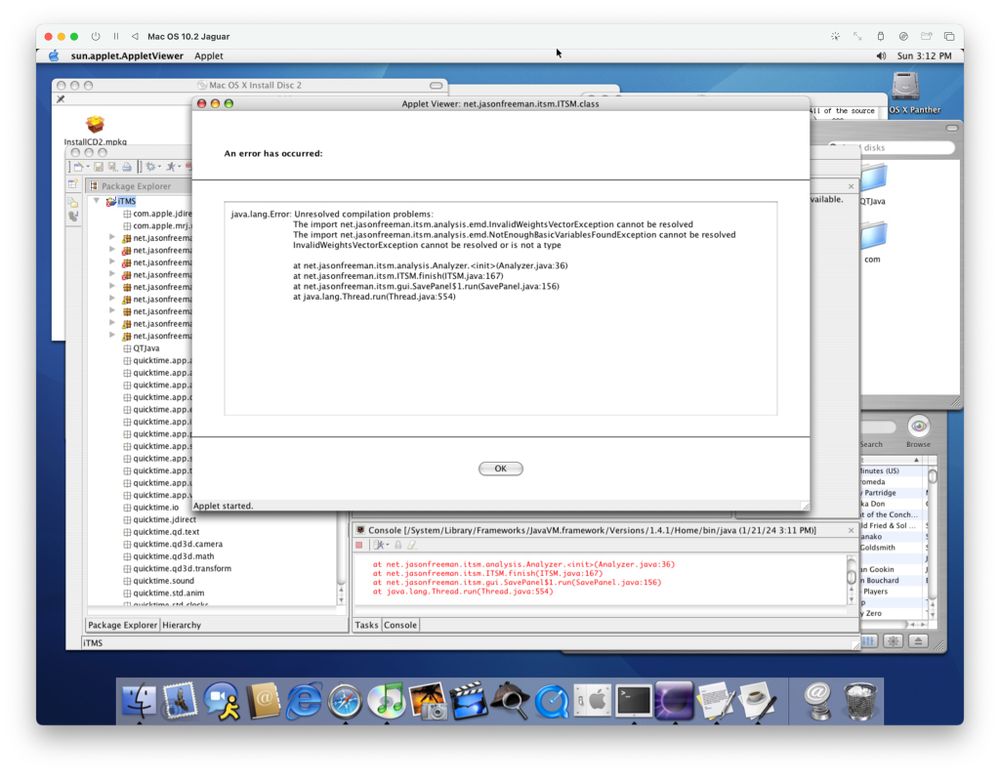Click the VM back arrow in host toolbar

point(135,36)
